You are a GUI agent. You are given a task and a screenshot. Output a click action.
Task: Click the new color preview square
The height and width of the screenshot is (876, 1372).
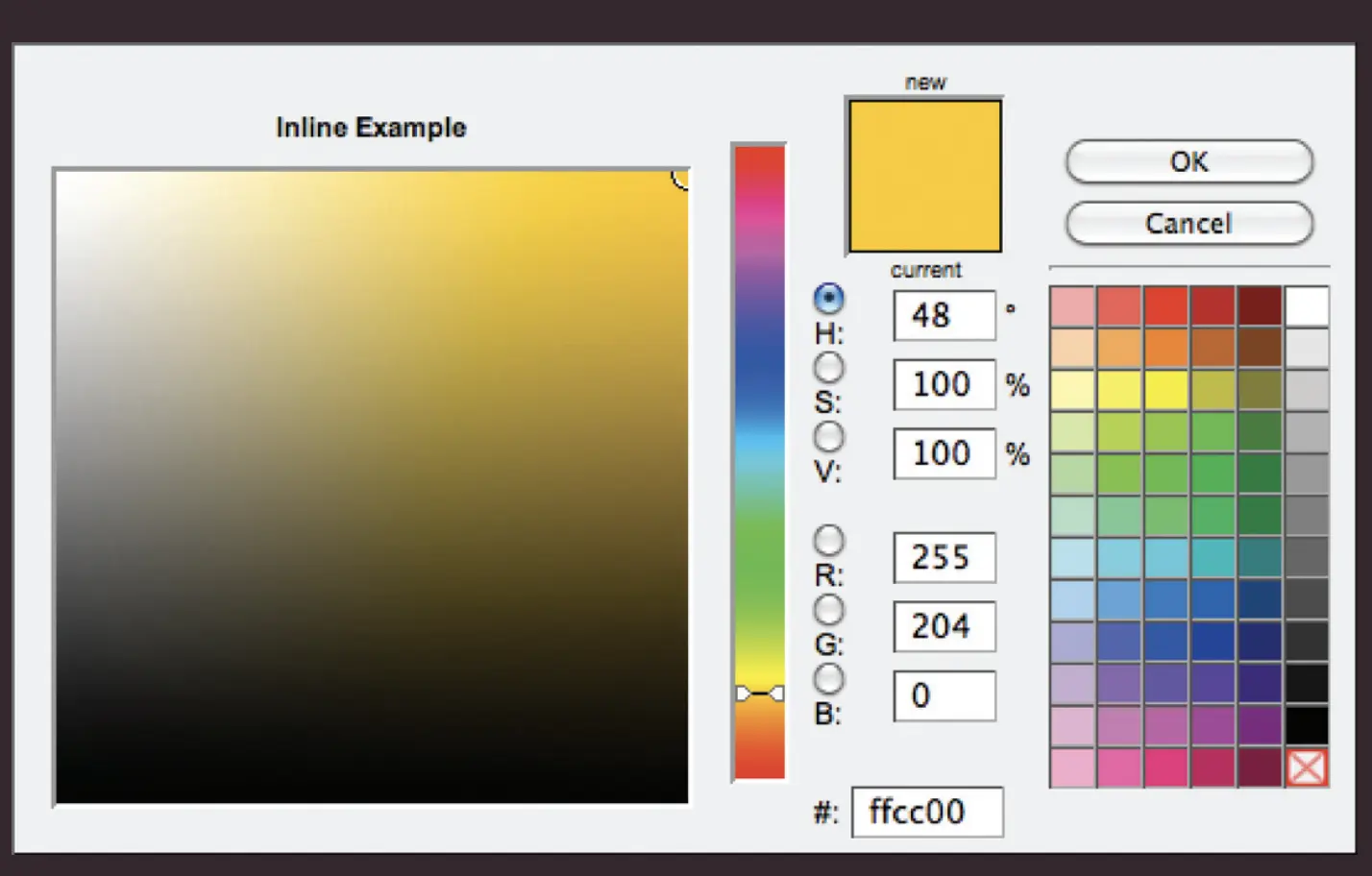[x=924, y=175]
